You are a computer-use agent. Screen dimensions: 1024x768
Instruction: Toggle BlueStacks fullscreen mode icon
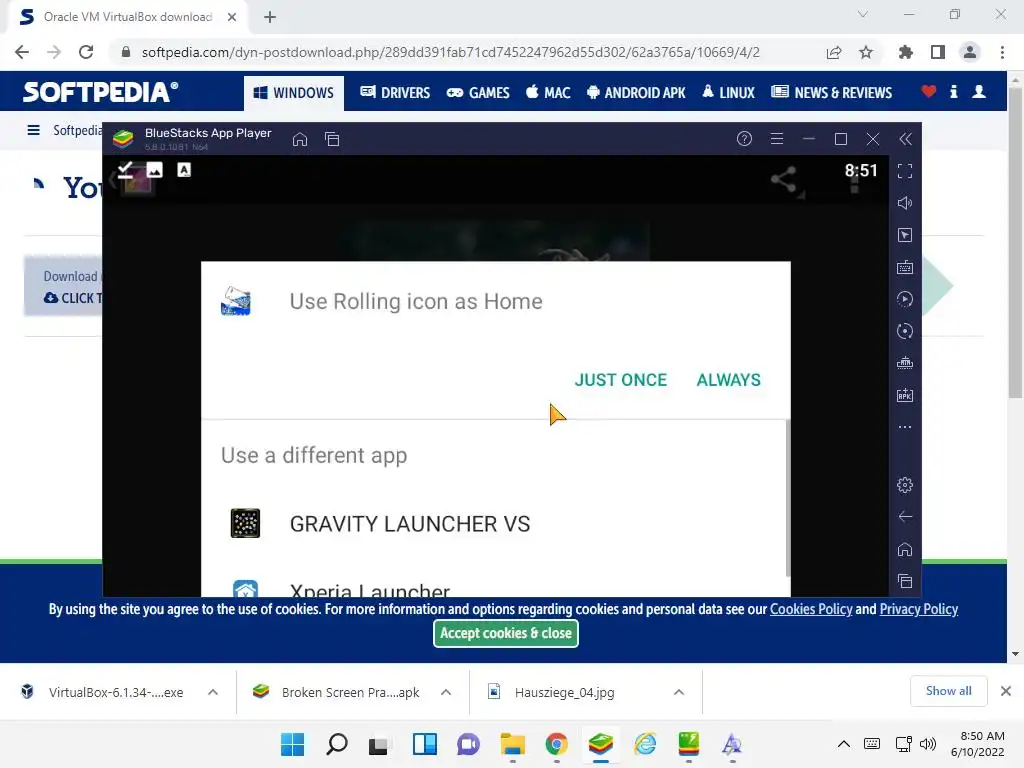pyautogui.click(x=904, y=171)
